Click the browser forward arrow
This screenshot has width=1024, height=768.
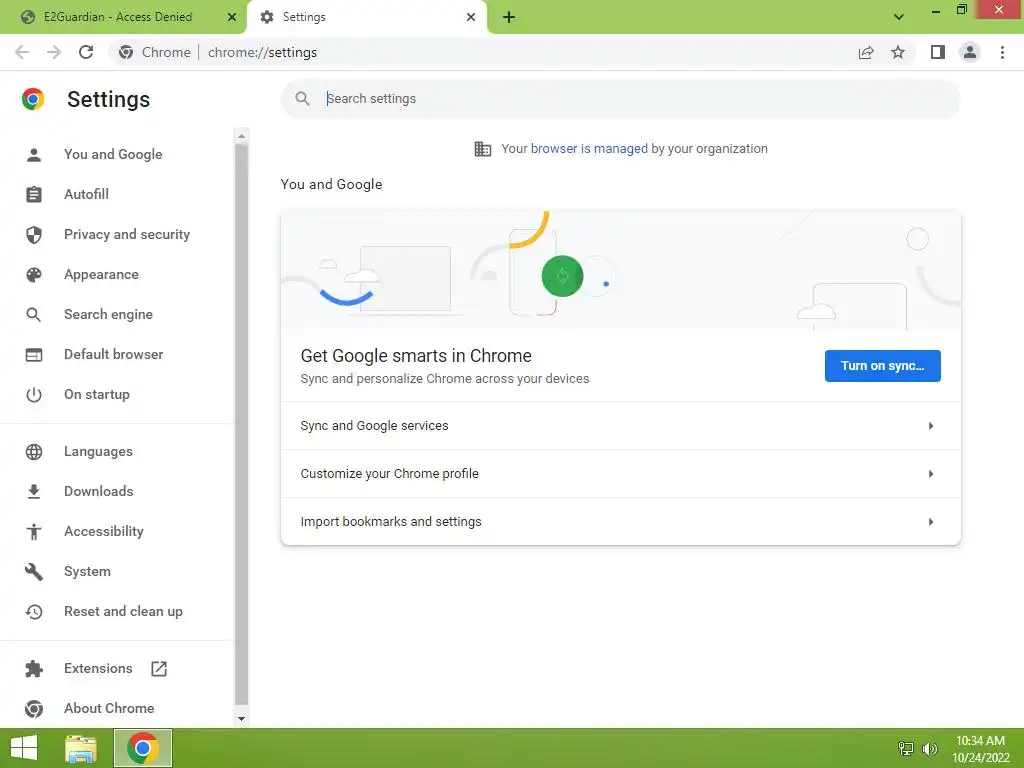click(x=54, y=52)
